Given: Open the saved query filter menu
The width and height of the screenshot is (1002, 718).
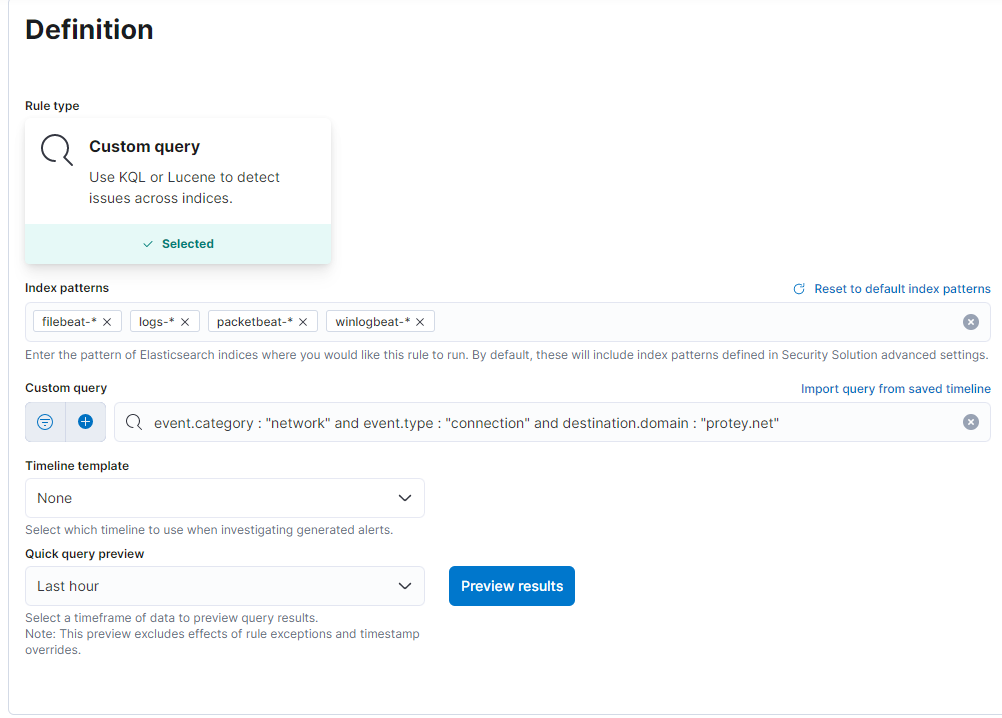Looking at the screenshot, I should (x=45, y=422).
